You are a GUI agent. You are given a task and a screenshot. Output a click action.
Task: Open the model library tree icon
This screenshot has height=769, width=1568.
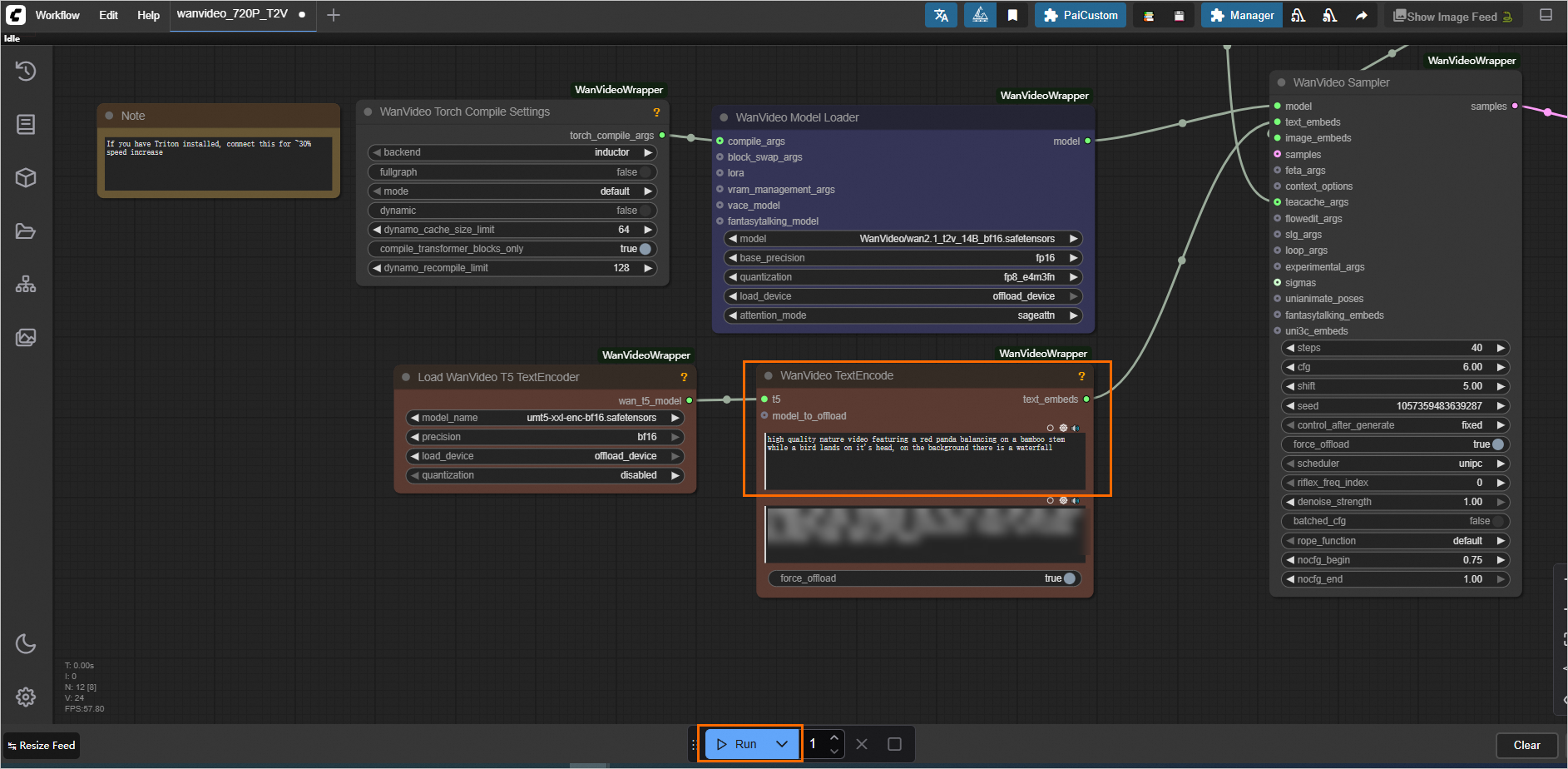tap(26, 285)
